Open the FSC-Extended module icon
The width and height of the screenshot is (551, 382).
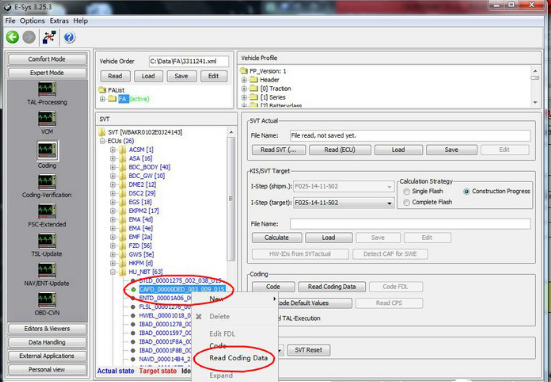pos(47,212)
